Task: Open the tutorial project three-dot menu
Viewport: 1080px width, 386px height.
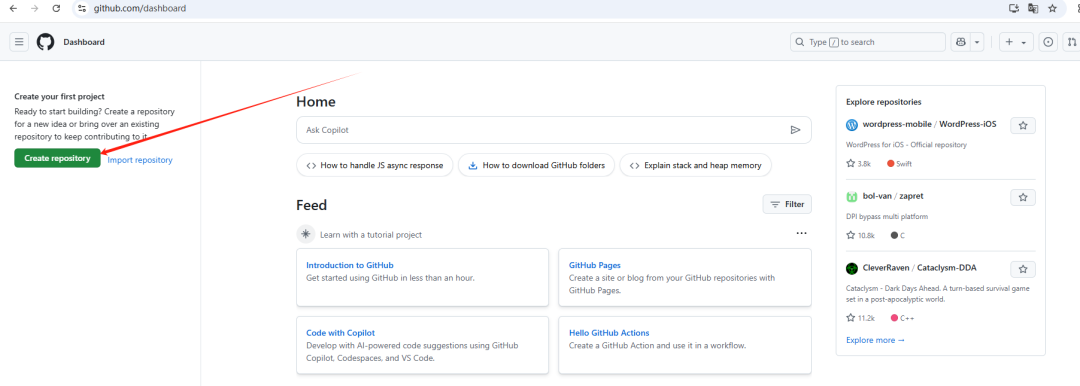Action: [801, 234]
